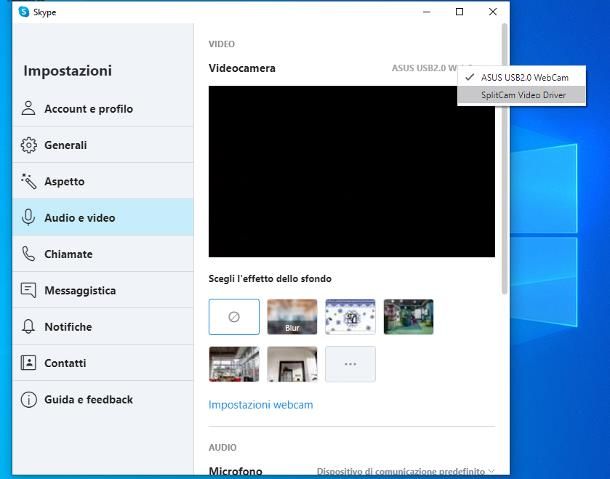
Task: Maximize the Skype window
Action: [x=459, y=12]
